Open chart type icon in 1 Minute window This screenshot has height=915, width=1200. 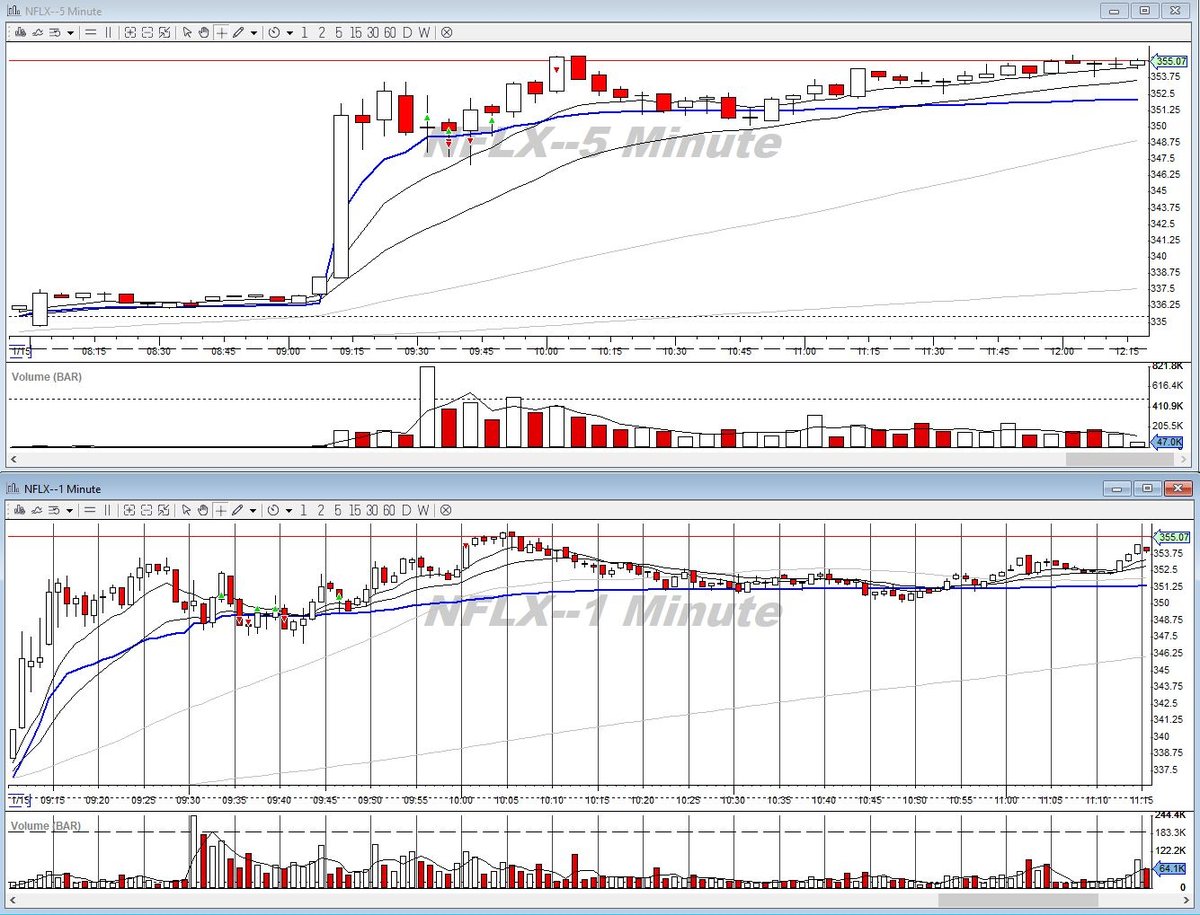click(x=20, y=510)
